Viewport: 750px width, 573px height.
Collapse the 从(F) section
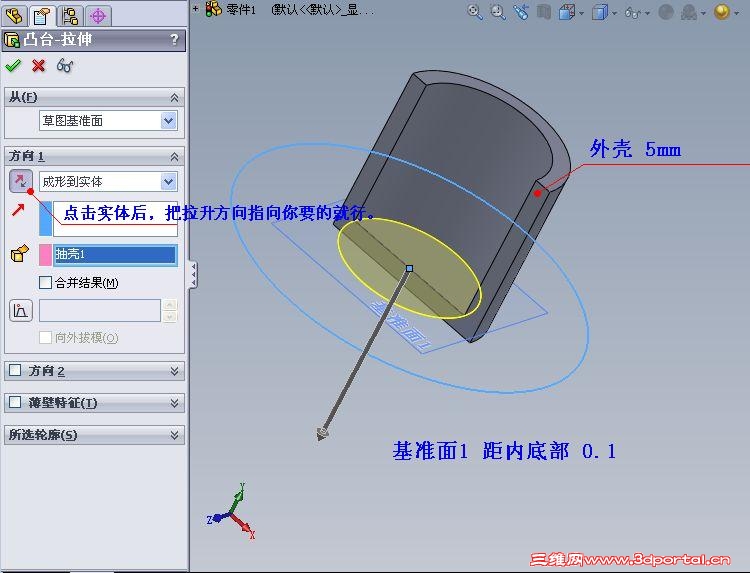click(x=174, y=98)
